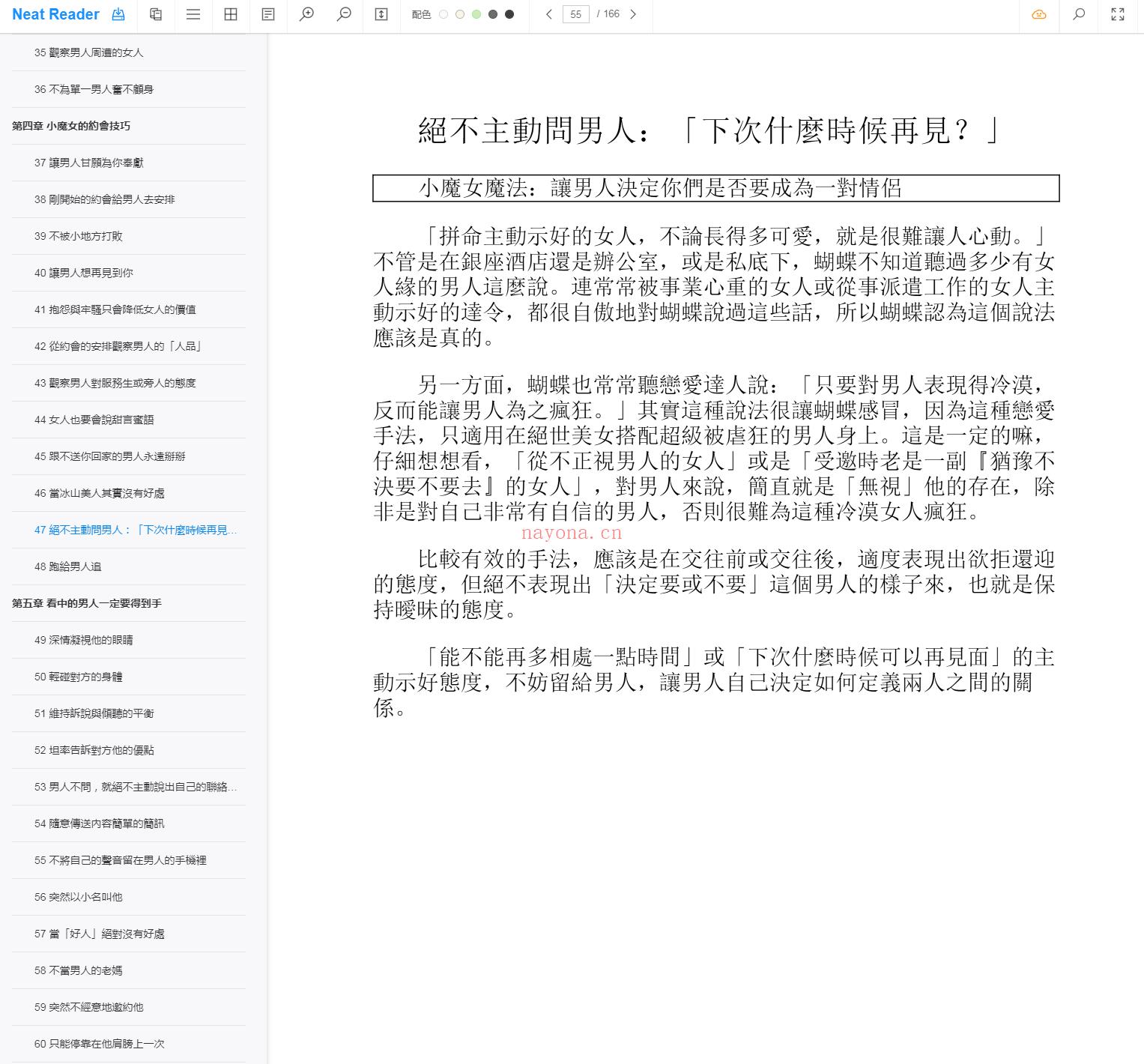1144x1064 pixels.
Task: Go to the next page arrow
Action: coord(633,14)
